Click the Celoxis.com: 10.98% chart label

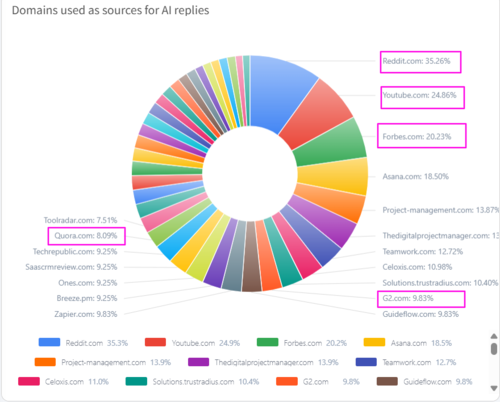point(417,267)
